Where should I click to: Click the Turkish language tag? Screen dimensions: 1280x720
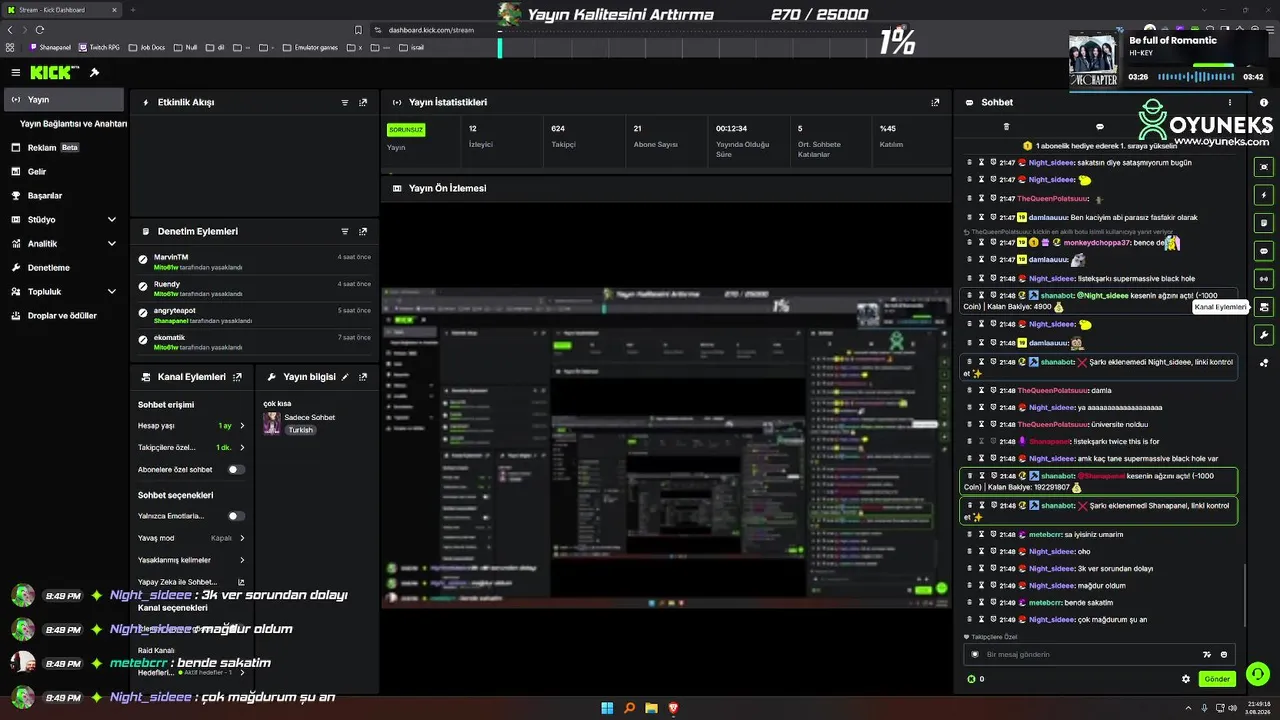(300, 430)
